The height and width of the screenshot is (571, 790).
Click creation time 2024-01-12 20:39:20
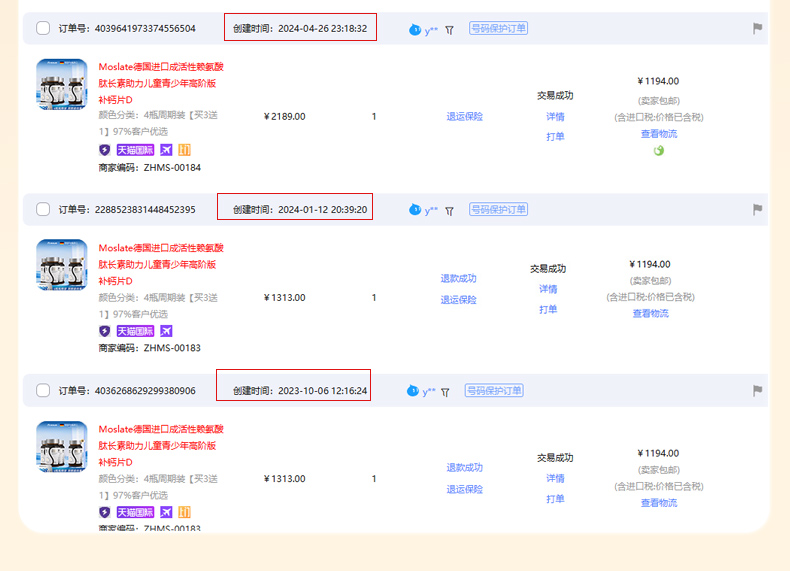(x=300, y=210)
